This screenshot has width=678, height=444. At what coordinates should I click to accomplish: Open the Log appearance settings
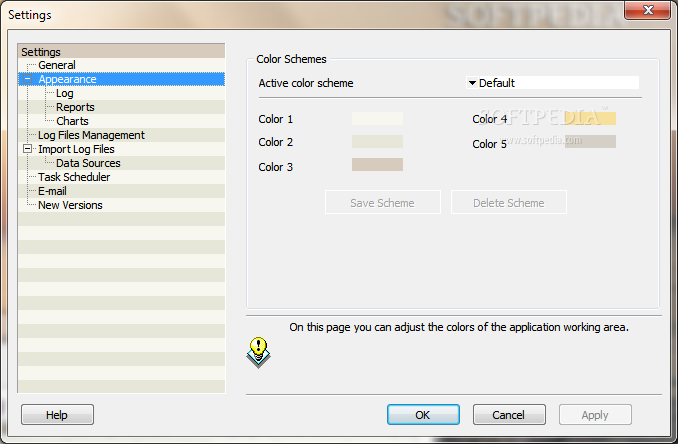64,93
